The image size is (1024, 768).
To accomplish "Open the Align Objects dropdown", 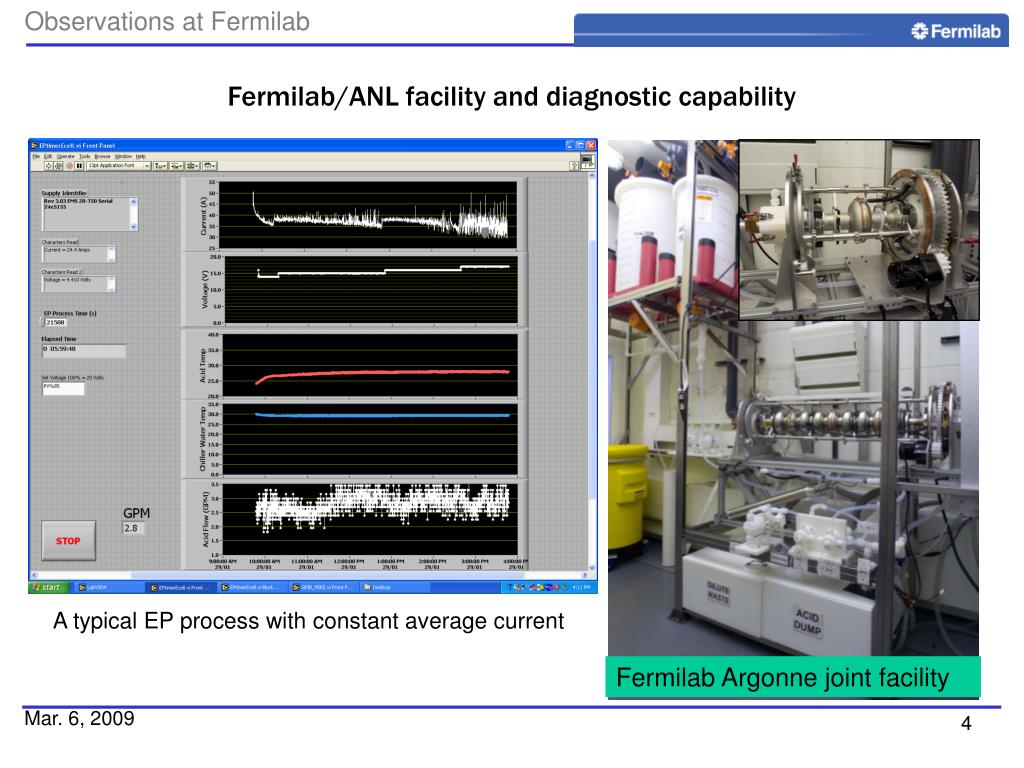I will pyautogui.click(x=160, y=166).
